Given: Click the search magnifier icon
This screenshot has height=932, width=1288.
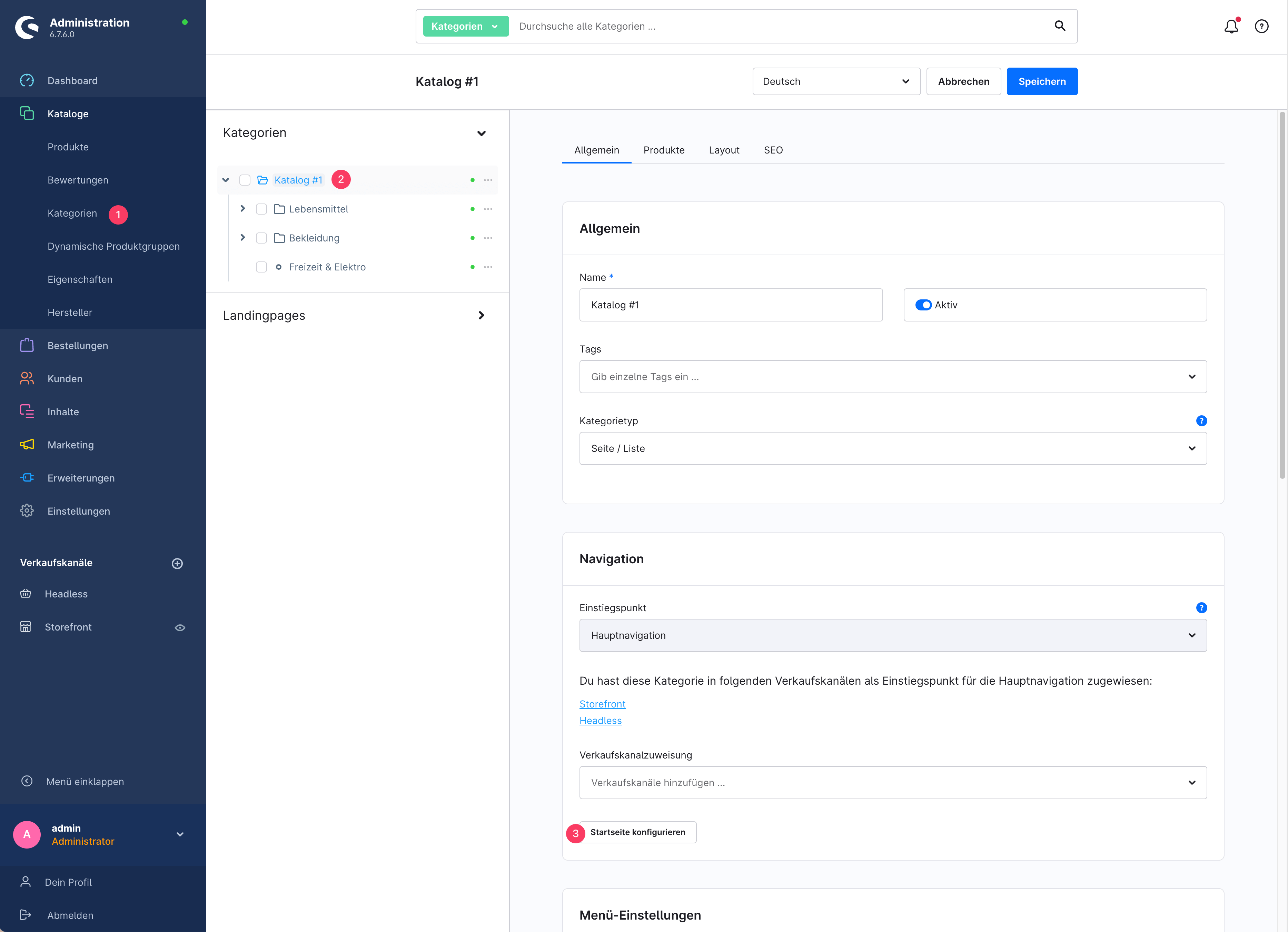Looking at the screenshot, I should [x=1059, y=26].
